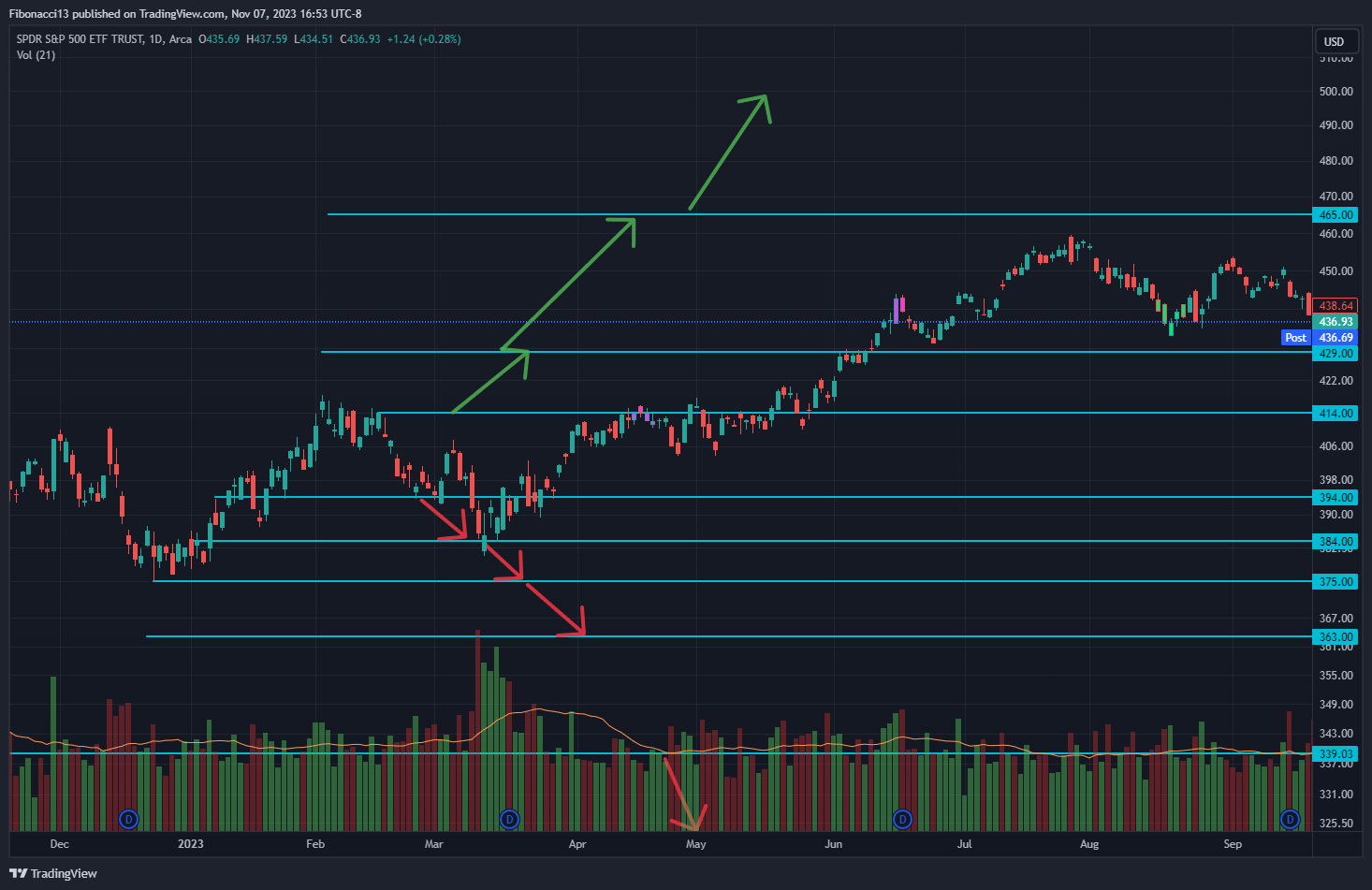Select the red arrow pointing to 363.00 line
Image resolution: width=1372 pixels, height=890 pixels.
(556, 609)
